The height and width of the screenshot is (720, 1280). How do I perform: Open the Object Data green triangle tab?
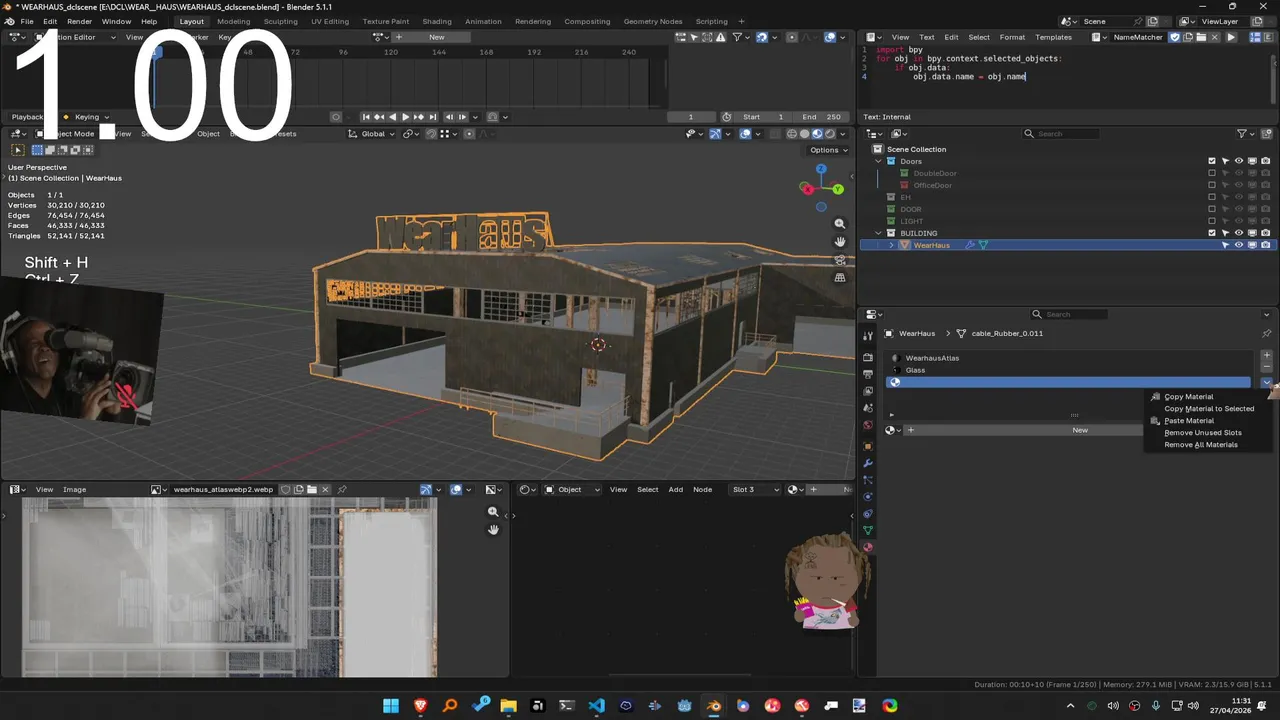pyautogui.click(x=868, y=530)
